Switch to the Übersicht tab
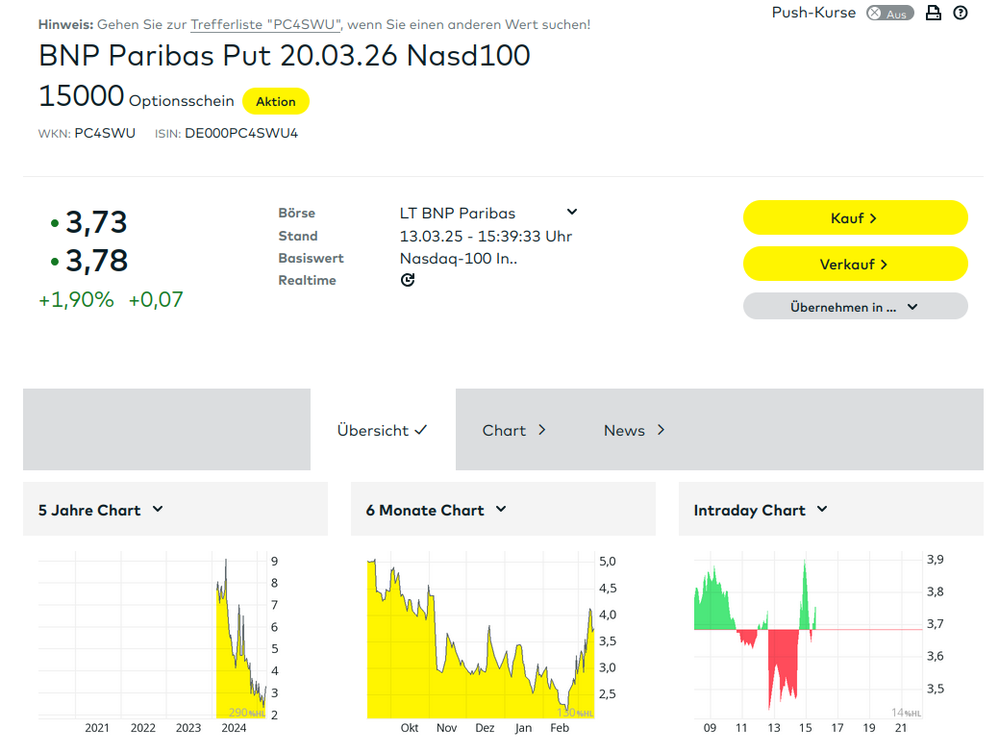 click(x=382, y=430)
